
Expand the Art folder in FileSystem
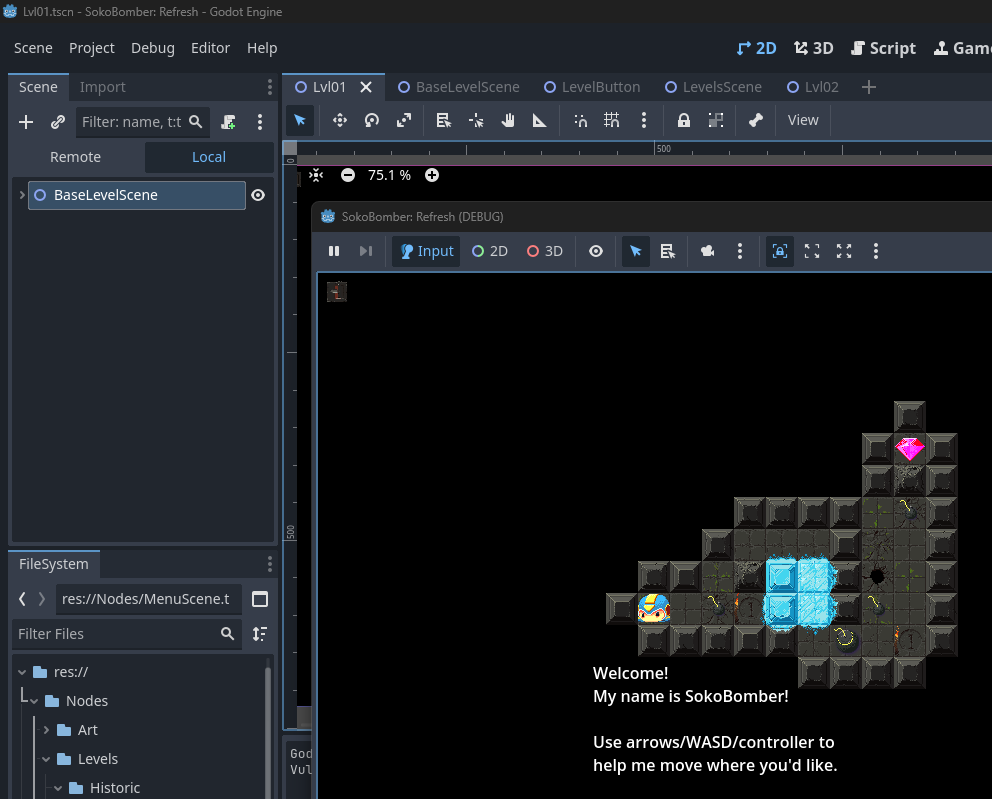pyautogui.click(x=46, y=730)
